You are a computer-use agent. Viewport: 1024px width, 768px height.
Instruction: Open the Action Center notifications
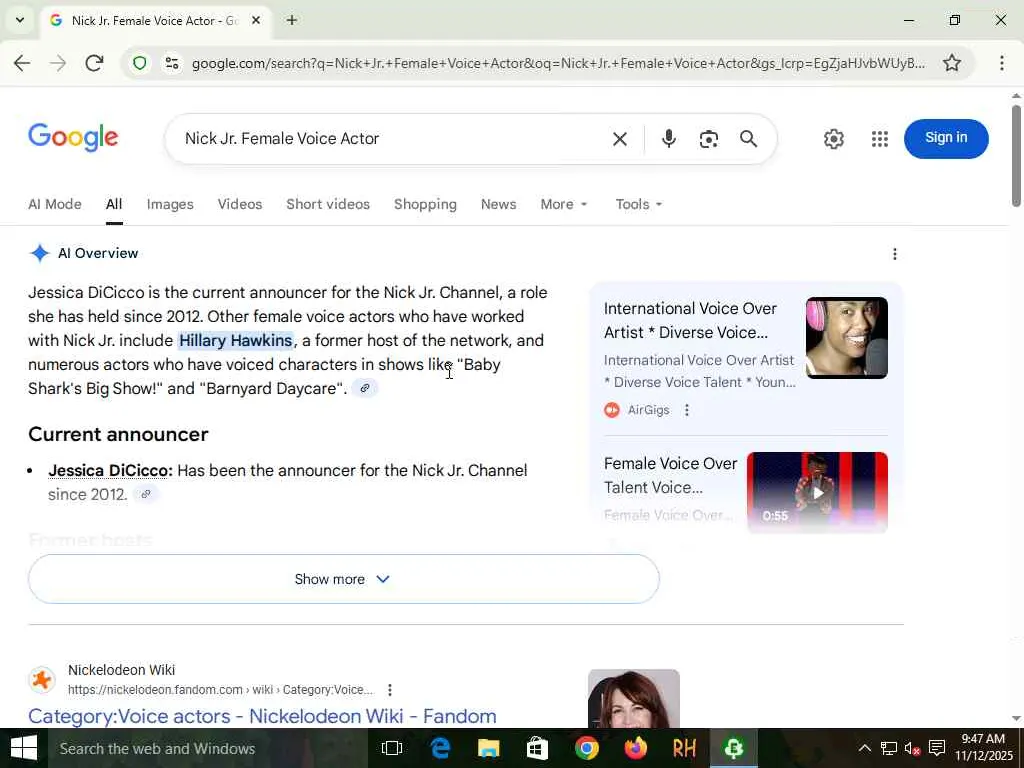[x=937, y=748]
